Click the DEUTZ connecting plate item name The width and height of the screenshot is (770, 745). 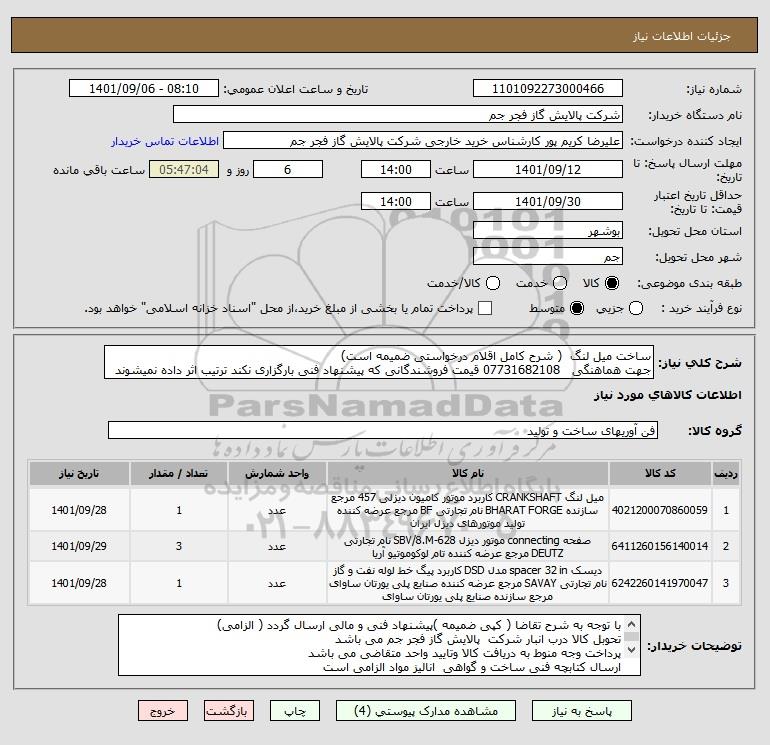pos(468,547)
